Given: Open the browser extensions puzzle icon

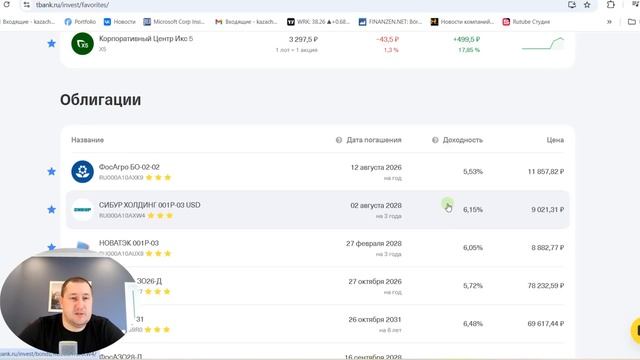Looking at the screenshot, I should [x=611, y=5].
